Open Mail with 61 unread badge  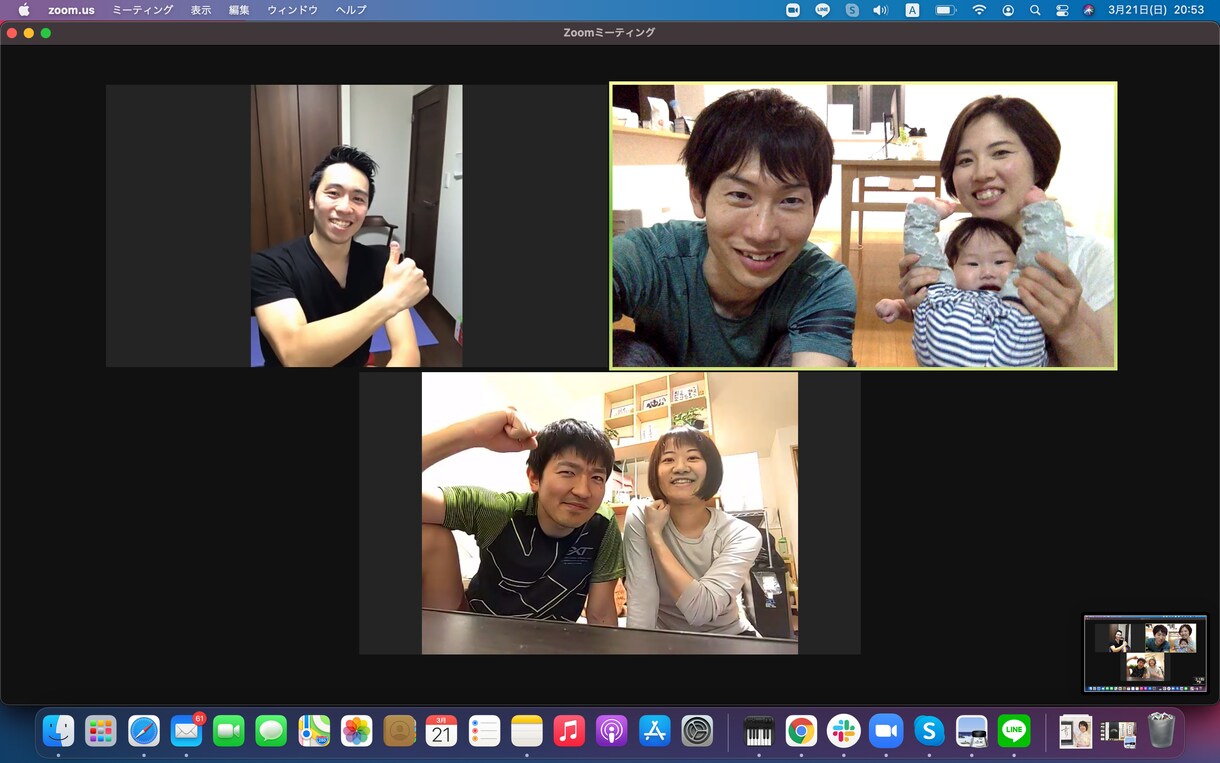(x=186, y=731)
